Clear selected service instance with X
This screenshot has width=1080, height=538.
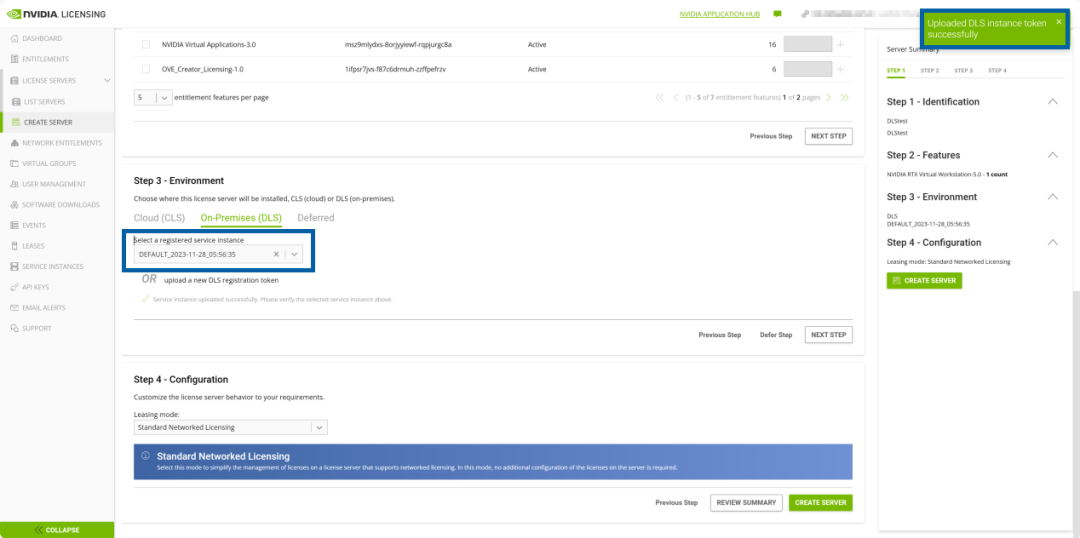click(x=276, y=254)
